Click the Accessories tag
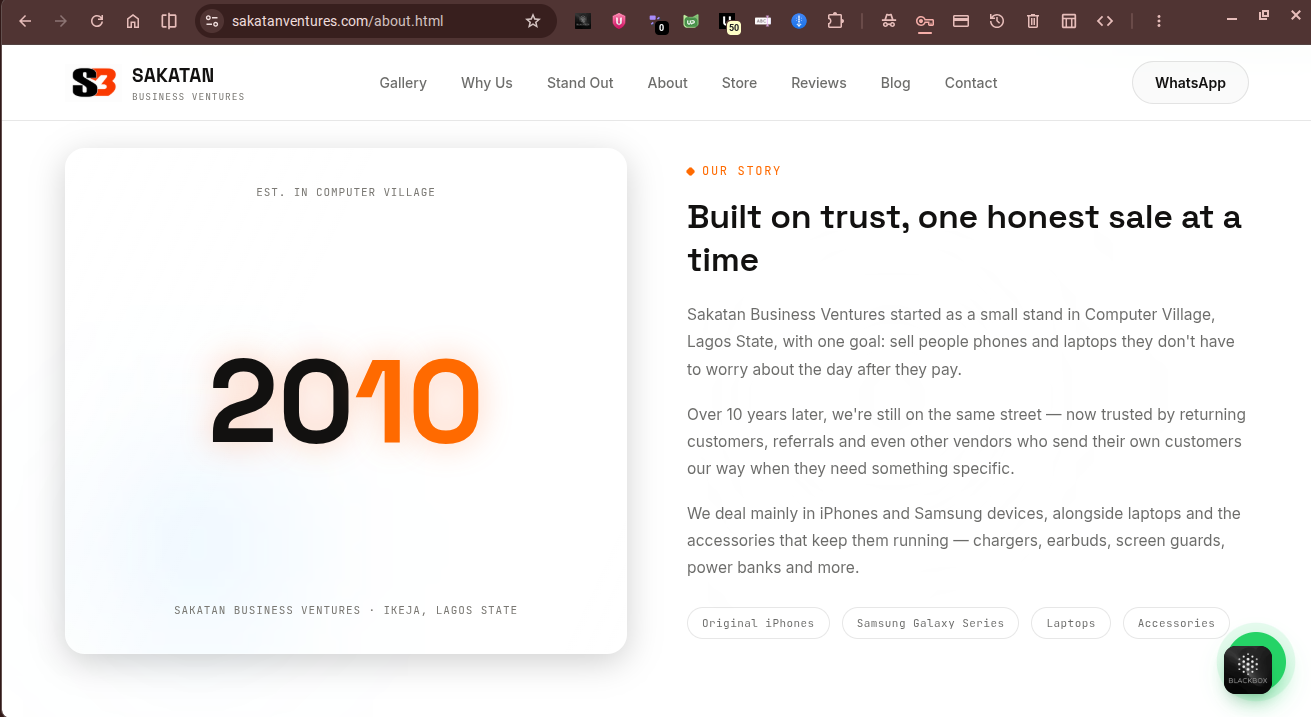This screenshot has height=717, width=1311. pyautogui.click(x=1176, y=623)
